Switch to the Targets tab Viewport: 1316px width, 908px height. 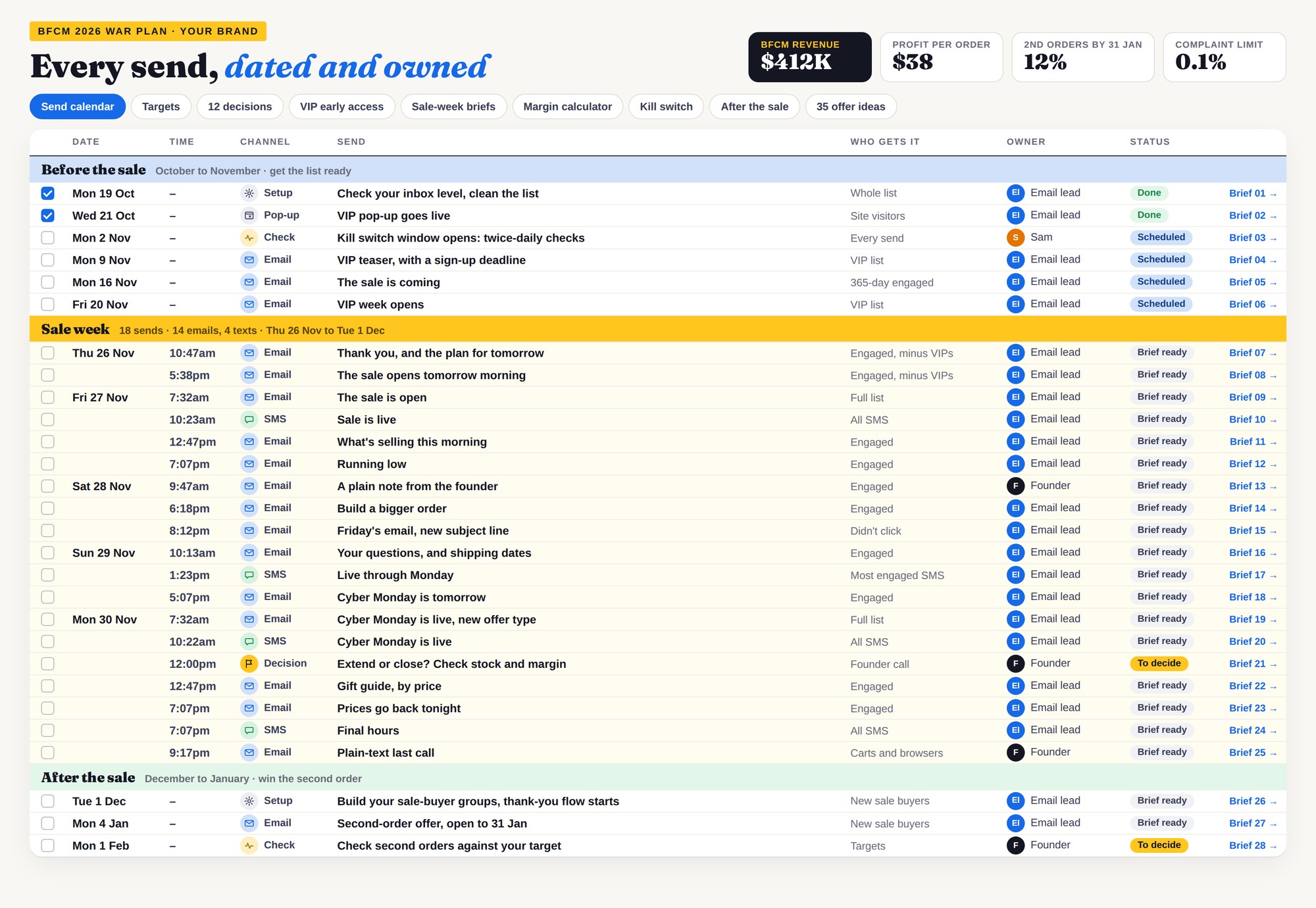click(x=161, y=107)
